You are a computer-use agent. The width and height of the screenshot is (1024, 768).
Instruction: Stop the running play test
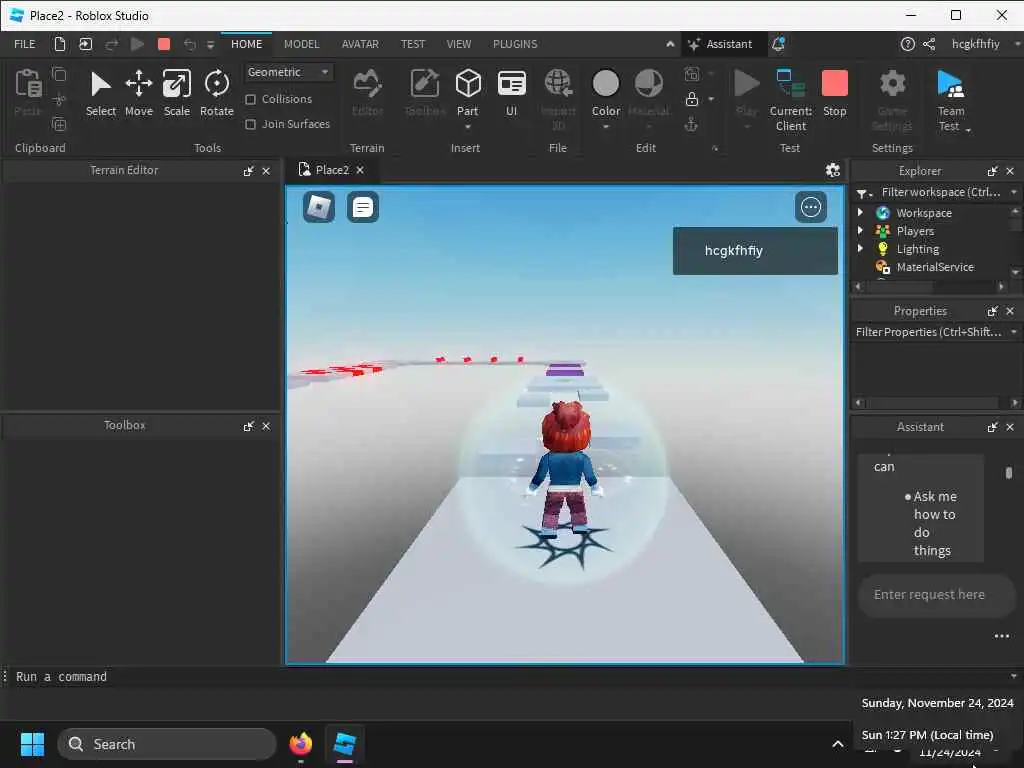click(834, 93)
